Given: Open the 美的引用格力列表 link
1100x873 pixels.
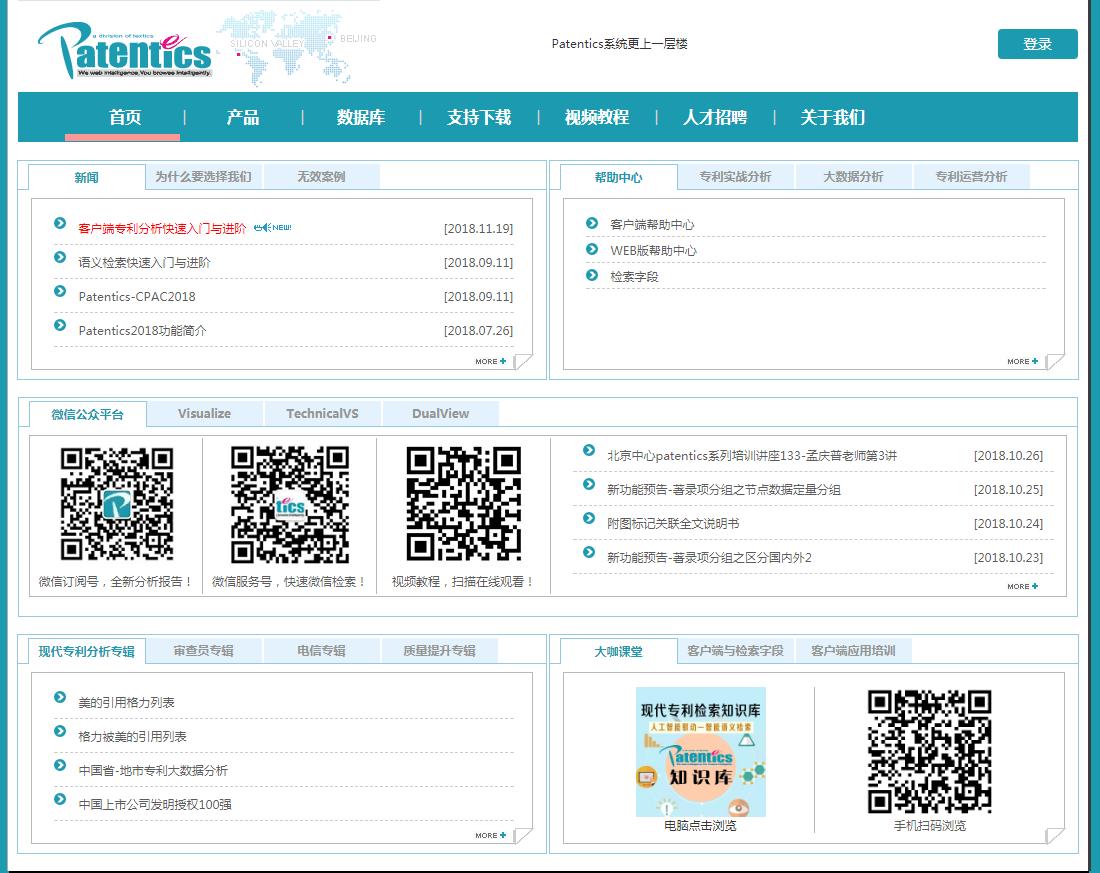Looking at the screenshot, I should point(126,702).
